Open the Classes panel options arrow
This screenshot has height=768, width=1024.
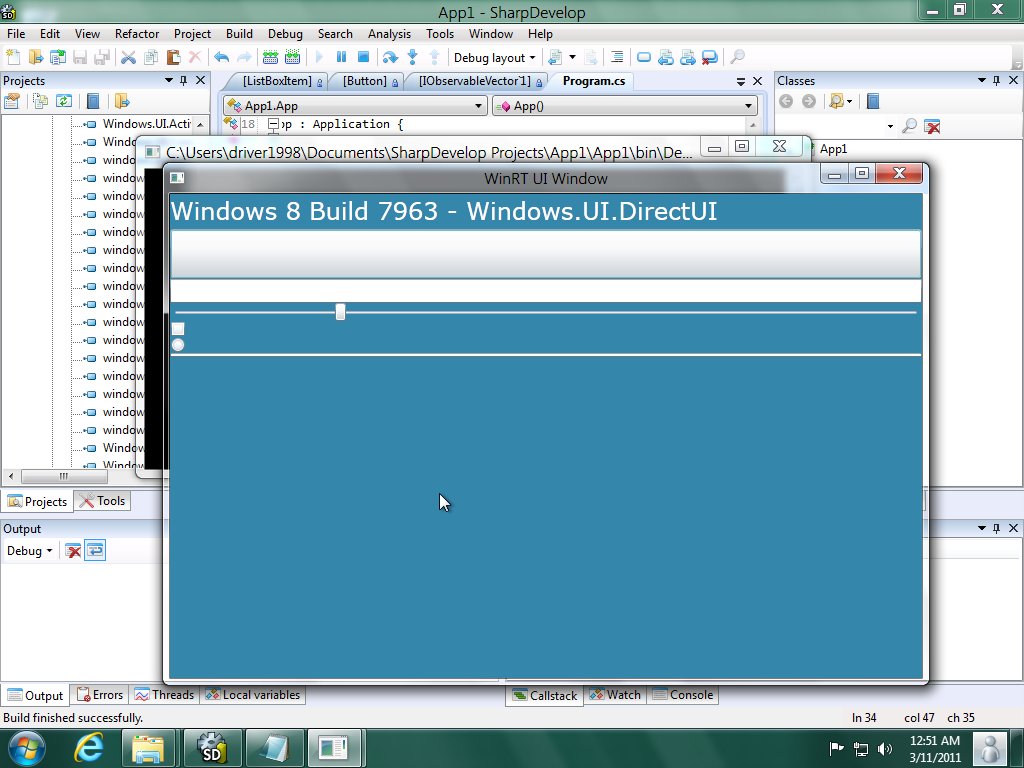(x=982, y=80)
